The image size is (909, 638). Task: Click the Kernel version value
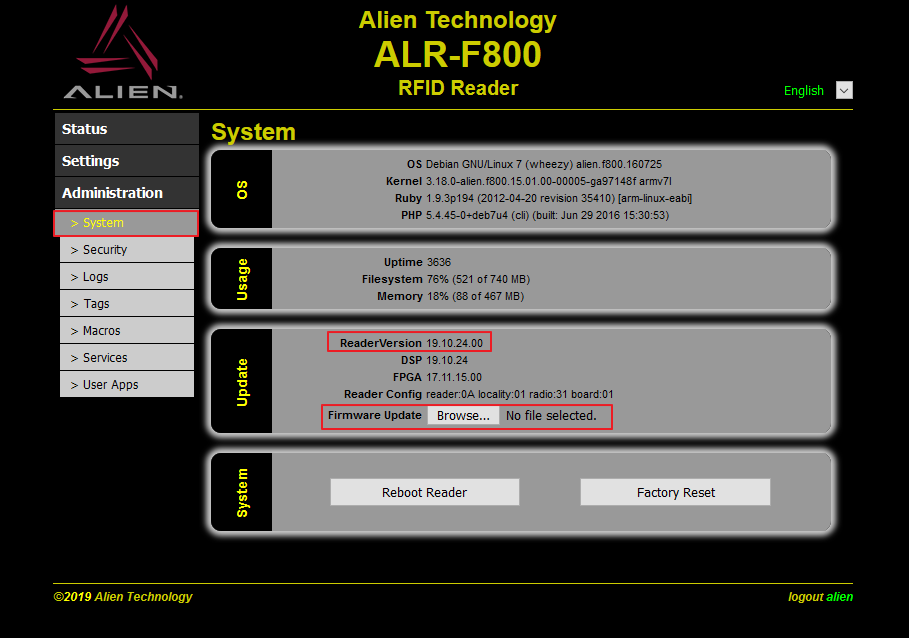[548, 181]
